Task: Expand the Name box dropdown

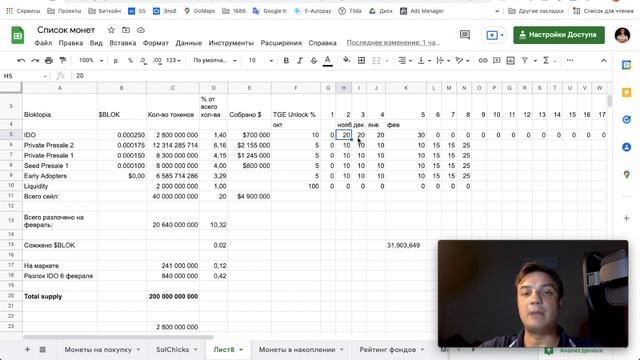Action: tap(45, 76)
